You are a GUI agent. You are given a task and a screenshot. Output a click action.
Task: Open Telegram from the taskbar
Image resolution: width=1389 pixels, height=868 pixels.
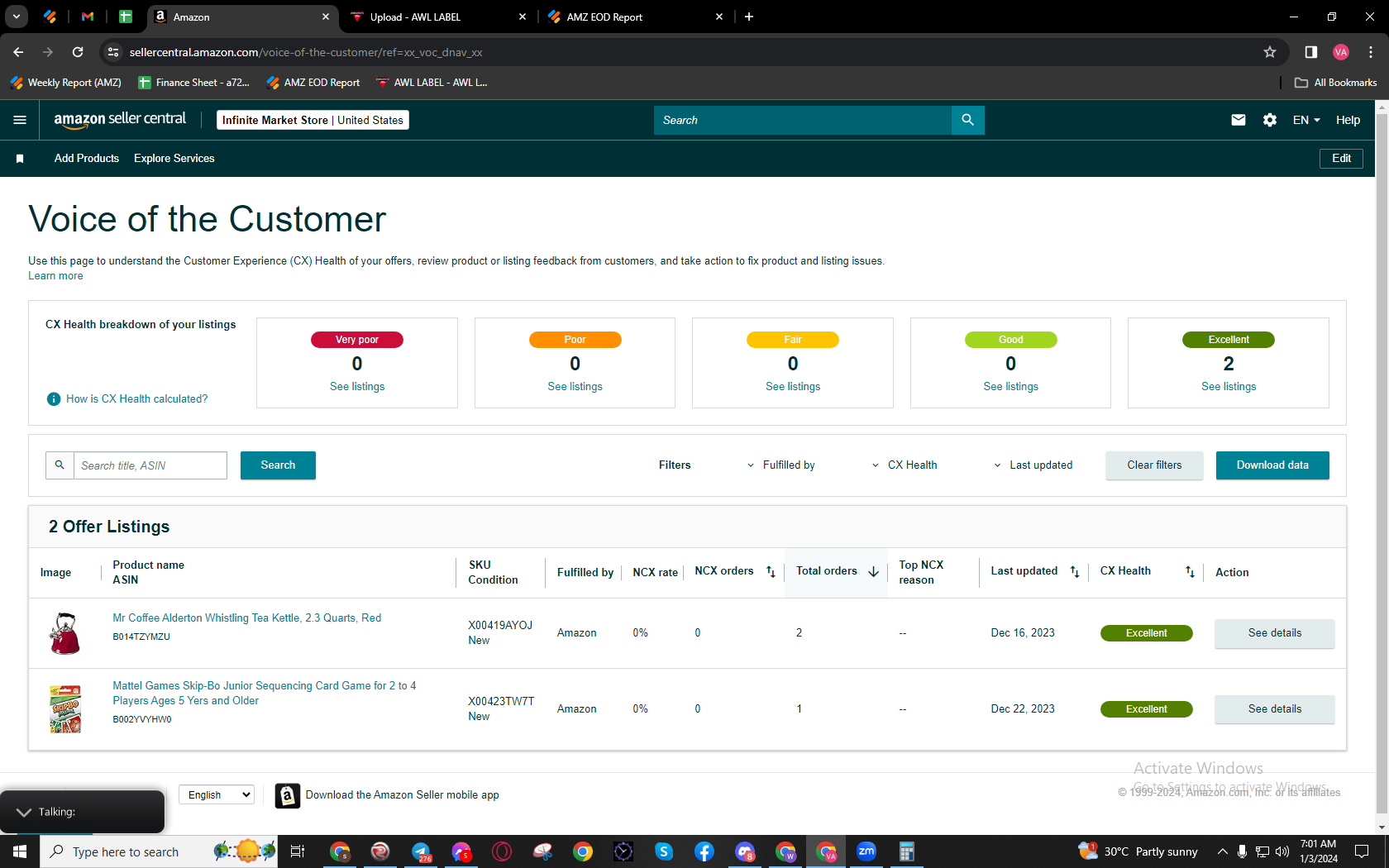point(421,851)
